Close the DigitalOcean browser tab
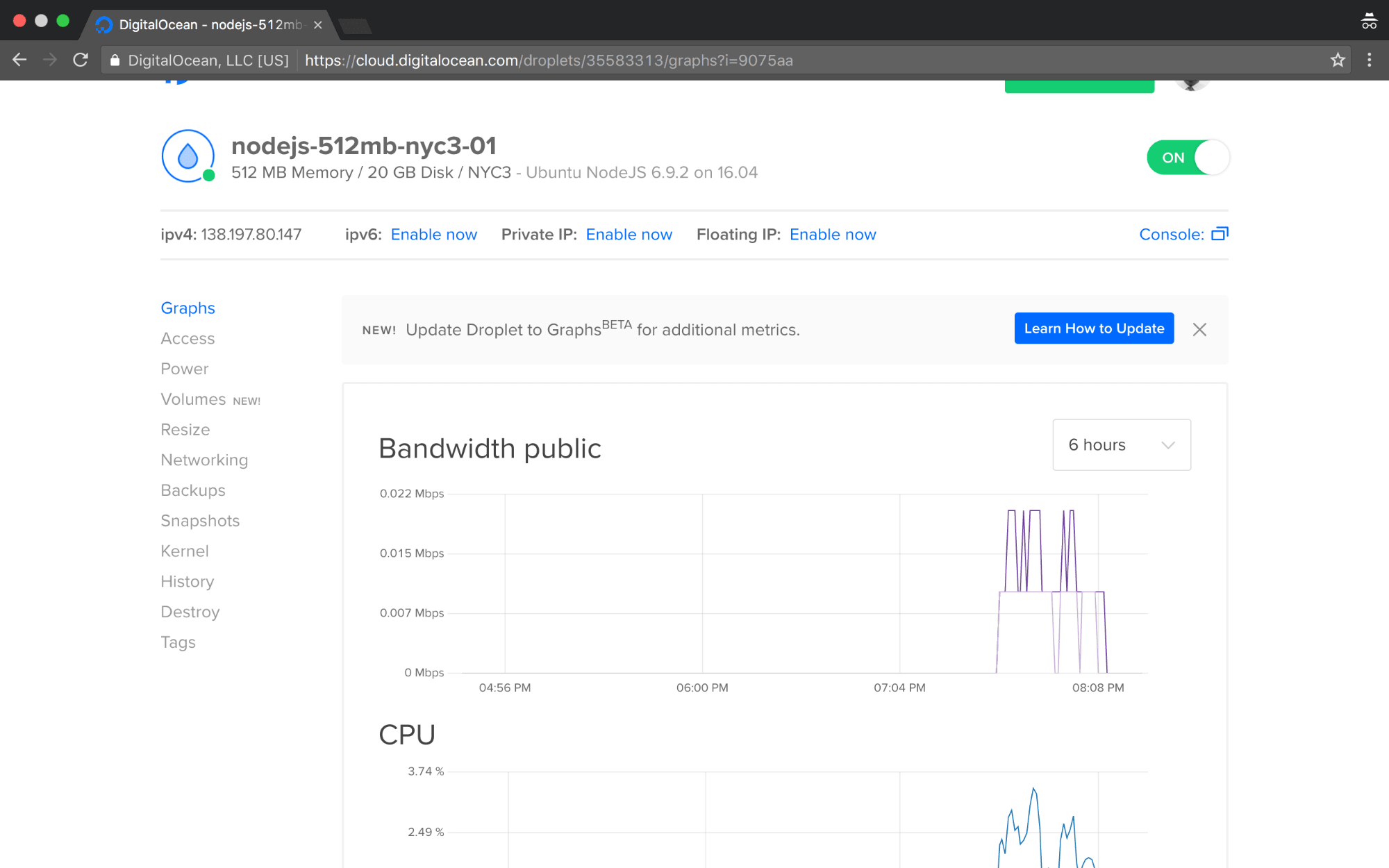 (318, 25)
